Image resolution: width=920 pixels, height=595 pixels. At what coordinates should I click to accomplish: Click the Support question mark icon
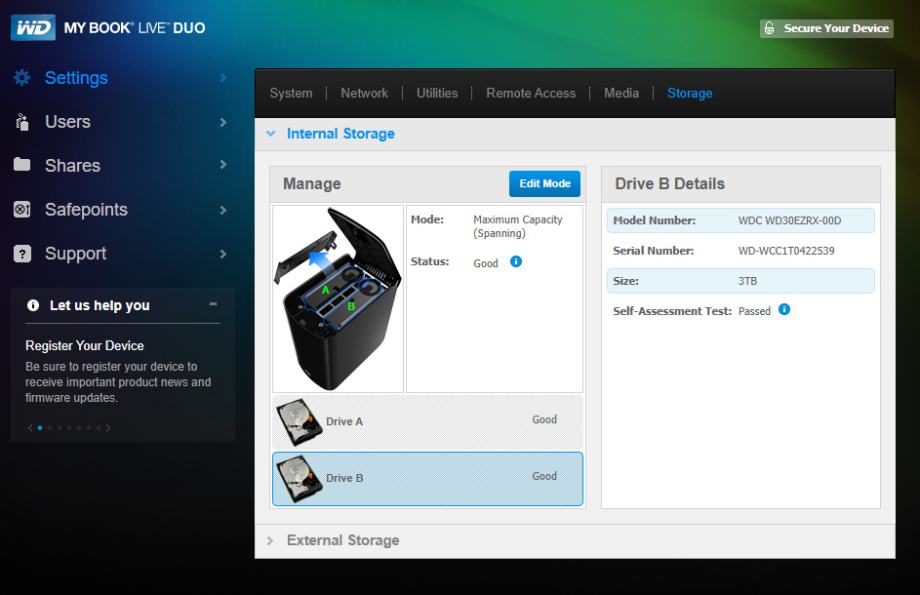tap(22, 253)
